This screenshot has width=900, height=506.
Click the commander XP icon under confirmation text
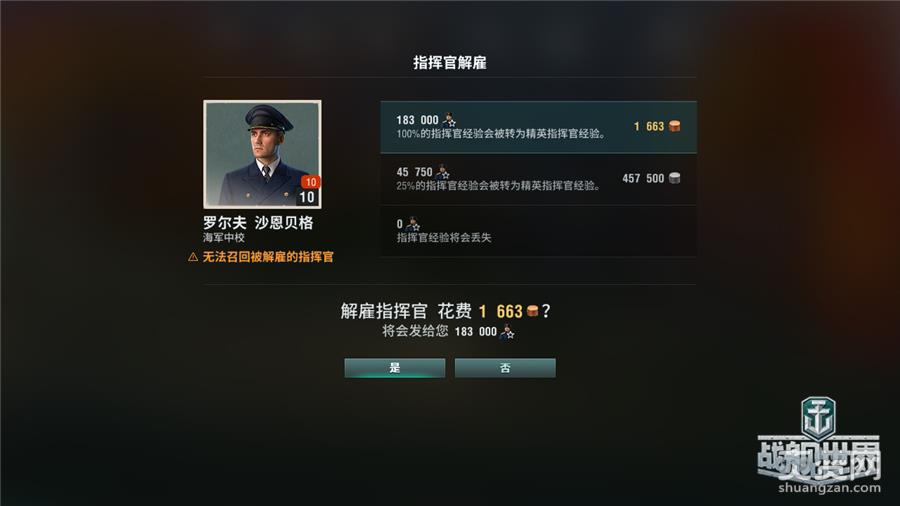point(507,332)
